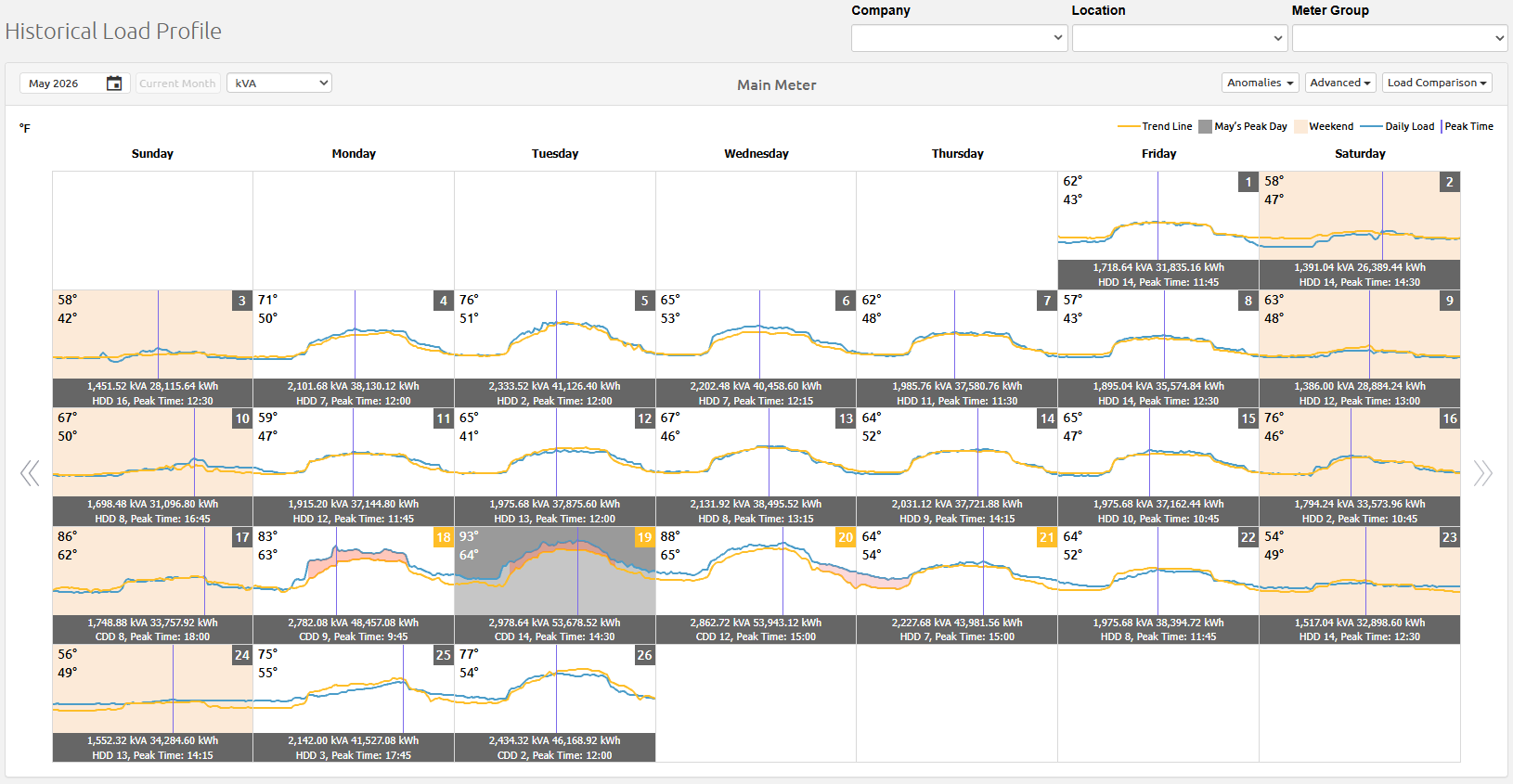The image size is (1513, 784).
Task: Go to previous month arrow
Action: point(30,473)
